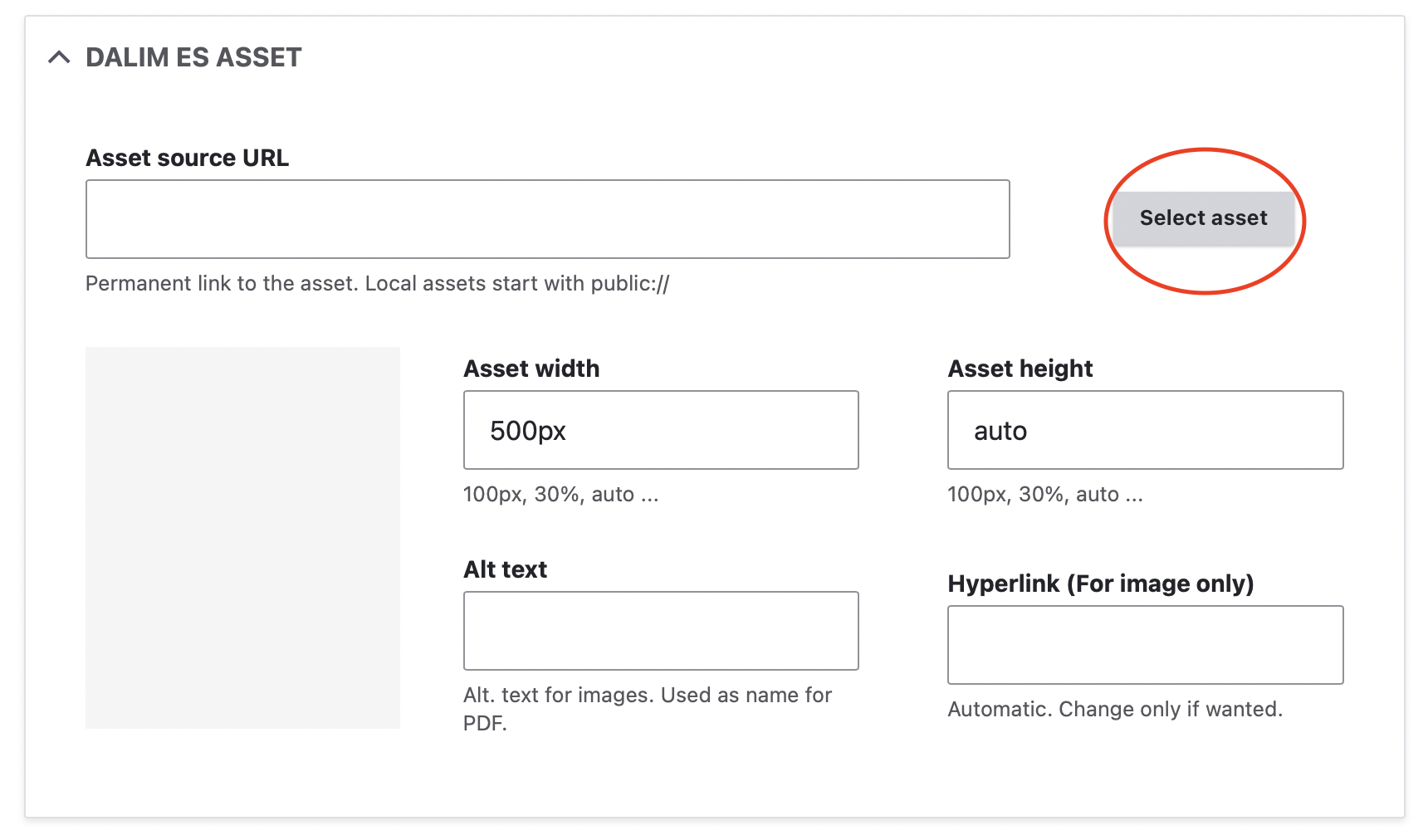1428x840 pixels.
Task: Collapse the DALIM ES ASSET section chevron
Action: click(59, 57)
